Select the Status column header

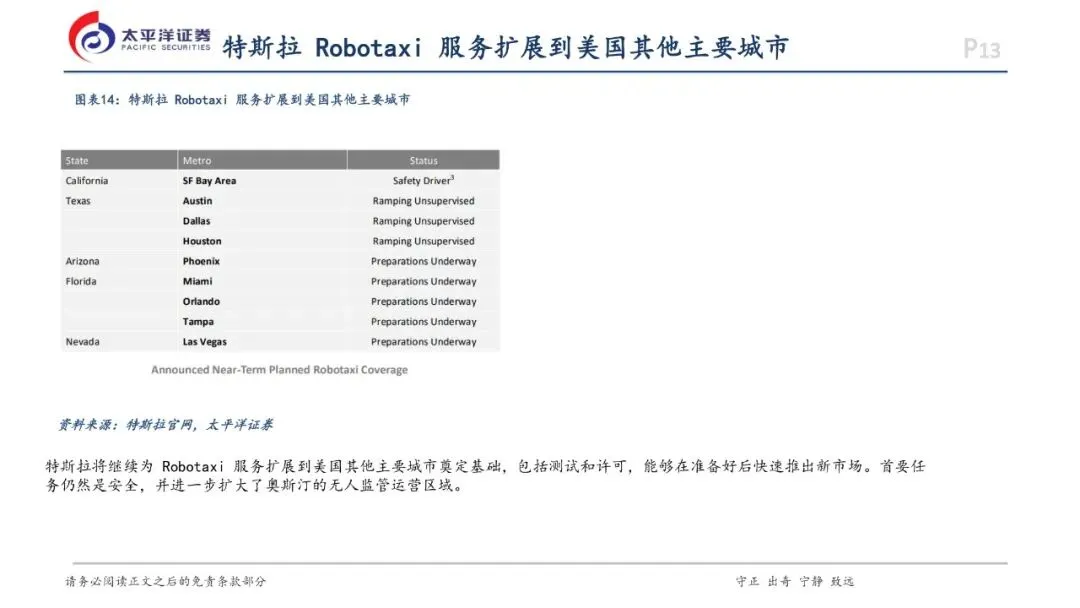coord(424,160)
